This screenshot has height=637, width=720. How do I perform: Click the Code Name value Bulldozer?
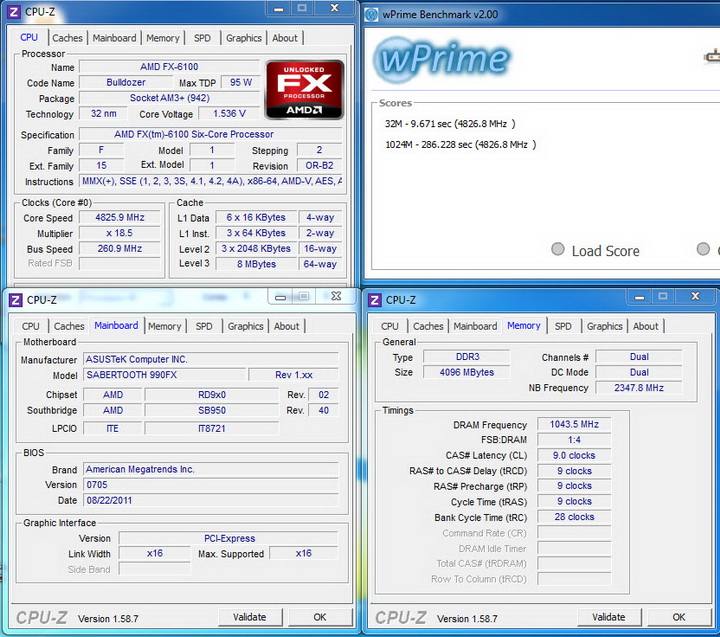pos(126,82)
